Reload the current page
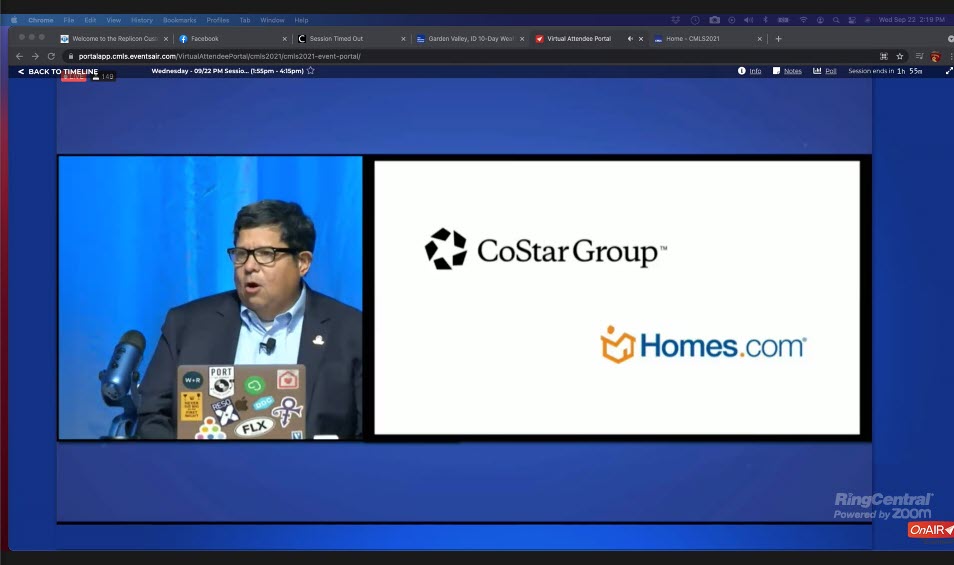The image size is (954, 565). point(51,56)
